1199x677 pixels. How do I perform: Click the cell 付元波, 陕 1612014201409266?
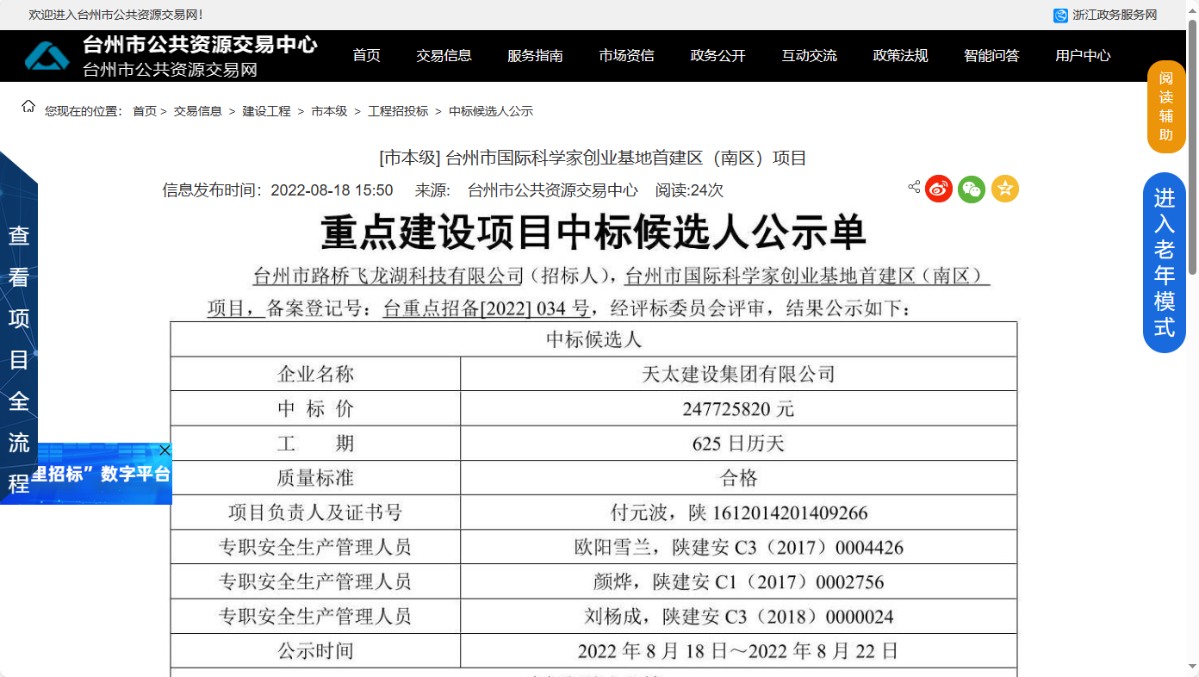point(739,513)
